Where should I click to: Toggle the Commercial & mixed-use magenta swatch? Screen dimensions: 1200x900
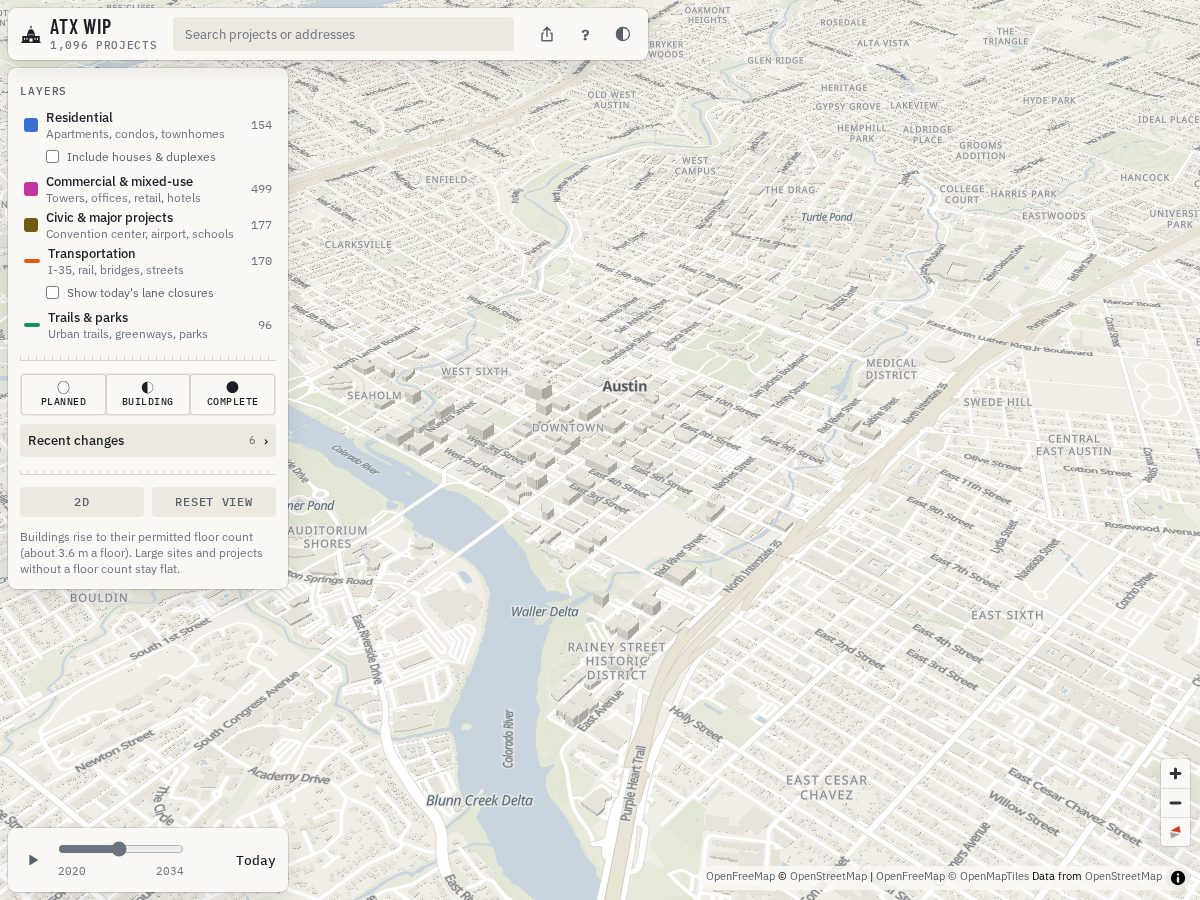[x=31, y=189]
